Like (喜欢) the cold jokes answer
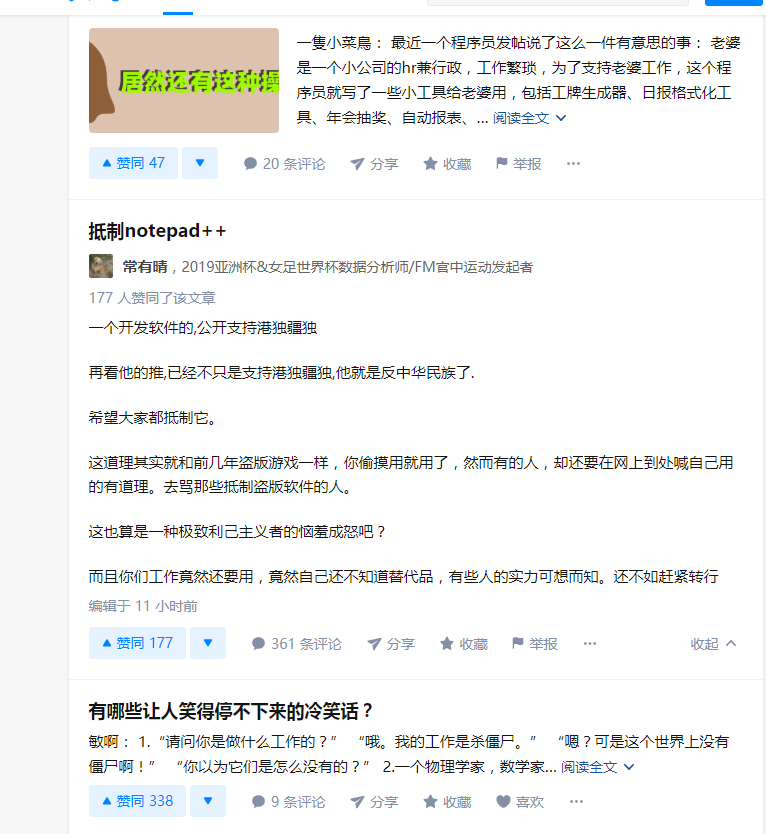This screenshot has width=766, height=834. point(520,801)
